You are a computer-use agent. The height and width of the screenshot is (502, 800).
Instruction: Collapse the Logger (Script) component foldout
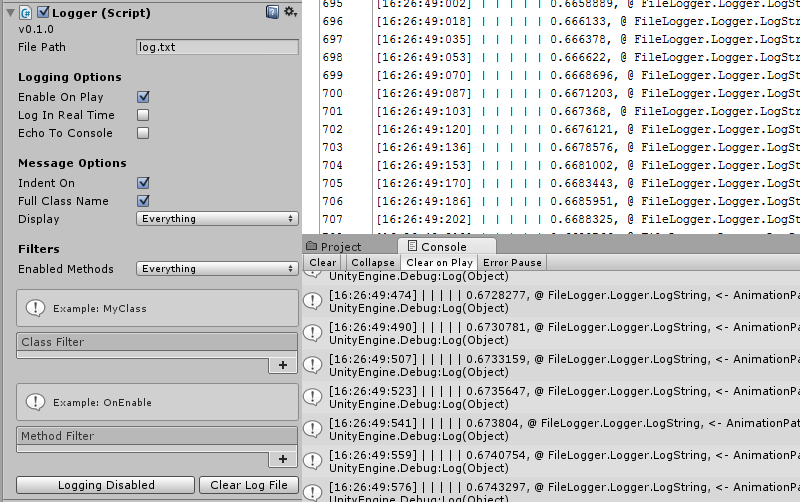(10, 13)
